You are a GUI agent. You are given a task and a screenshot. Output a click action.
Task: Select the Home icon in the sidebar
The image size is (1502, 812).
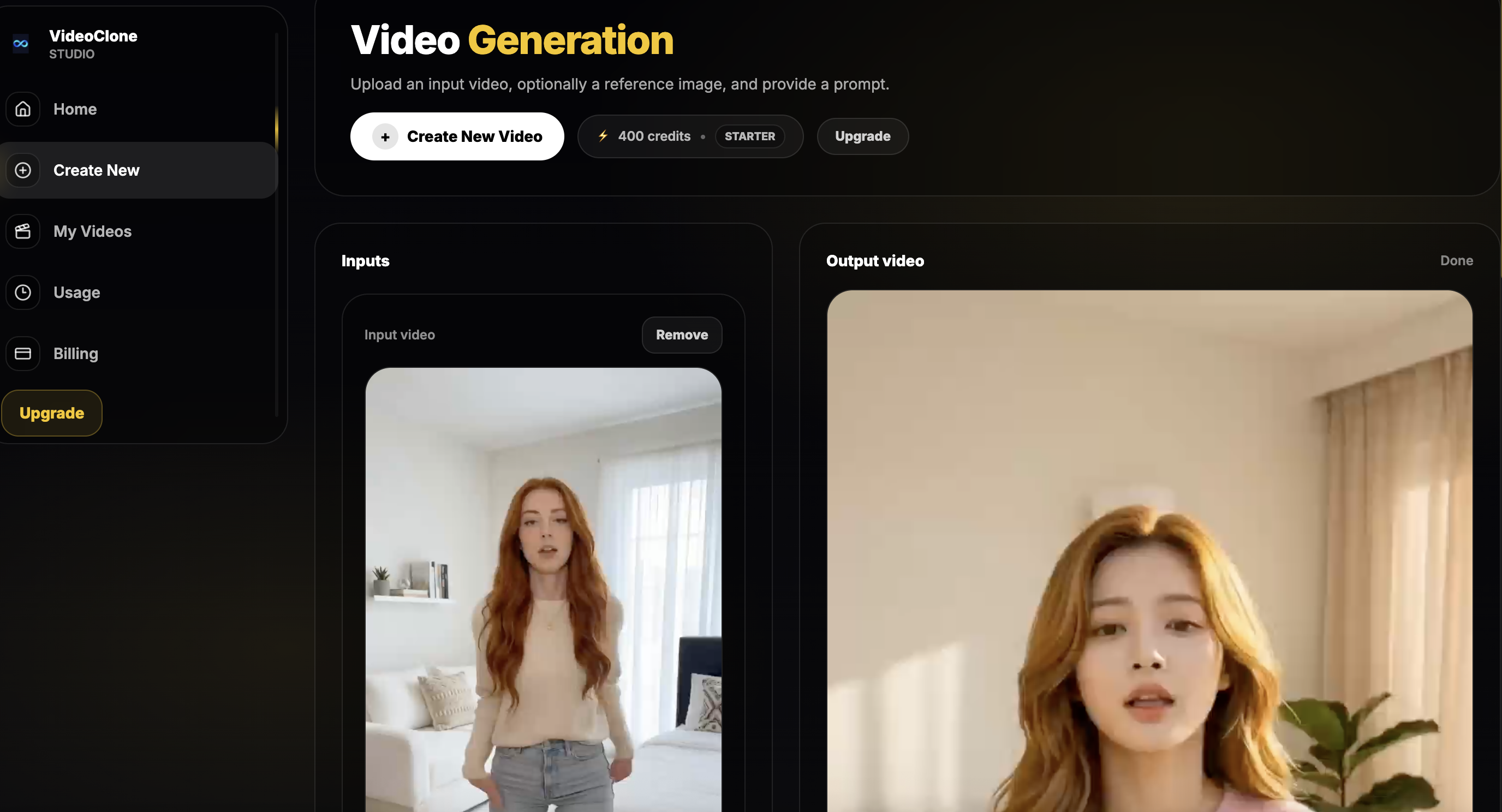23,109
